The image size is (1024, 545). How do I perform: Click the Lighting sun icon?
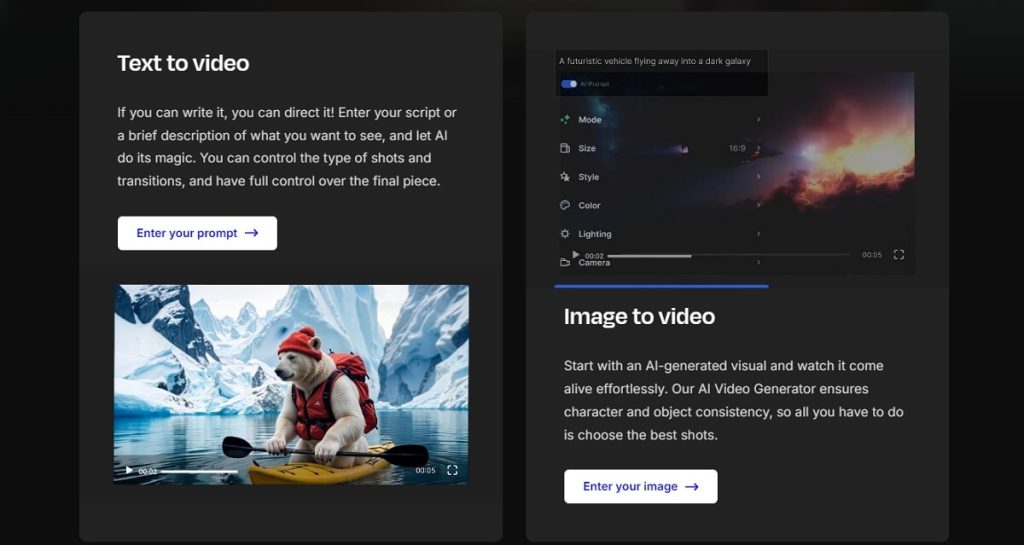pos(565,234)
